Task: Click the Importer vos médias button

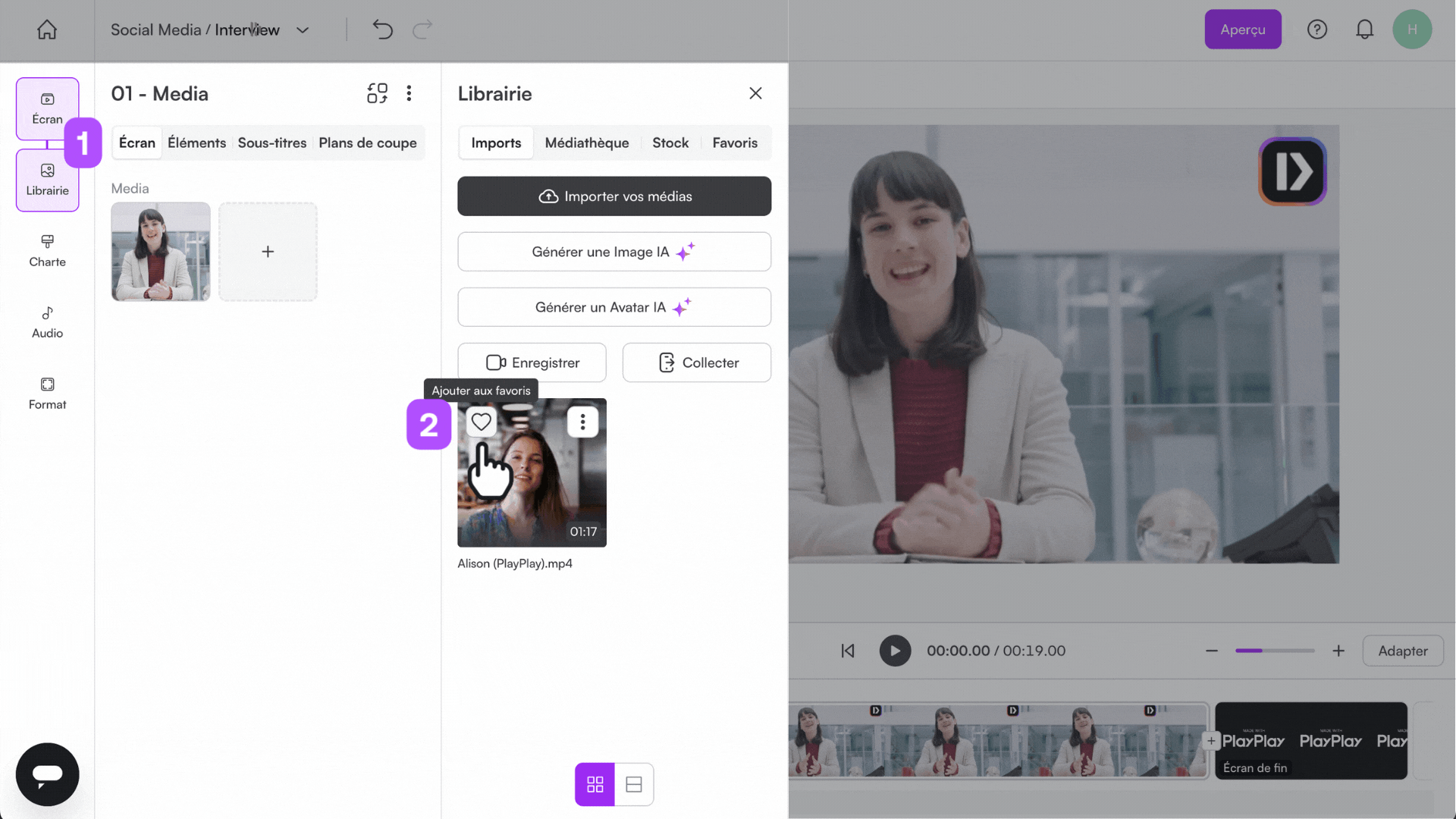Action: tap(614, 196)
